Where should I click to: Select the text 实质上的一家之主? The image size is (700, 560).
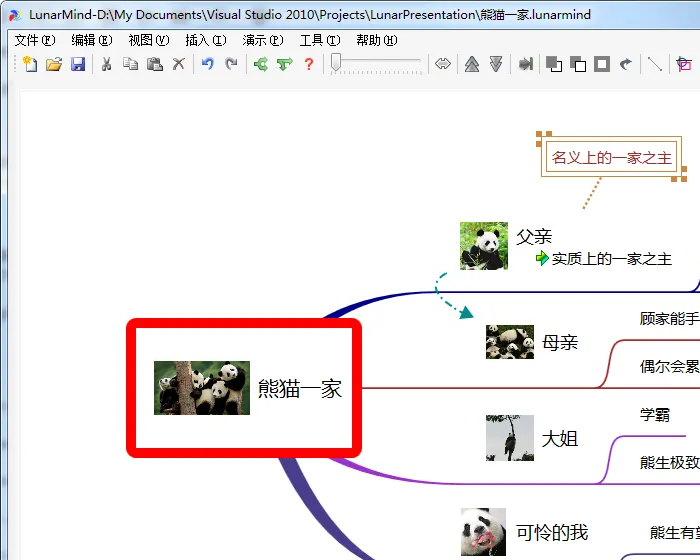[x=612, y=259]
